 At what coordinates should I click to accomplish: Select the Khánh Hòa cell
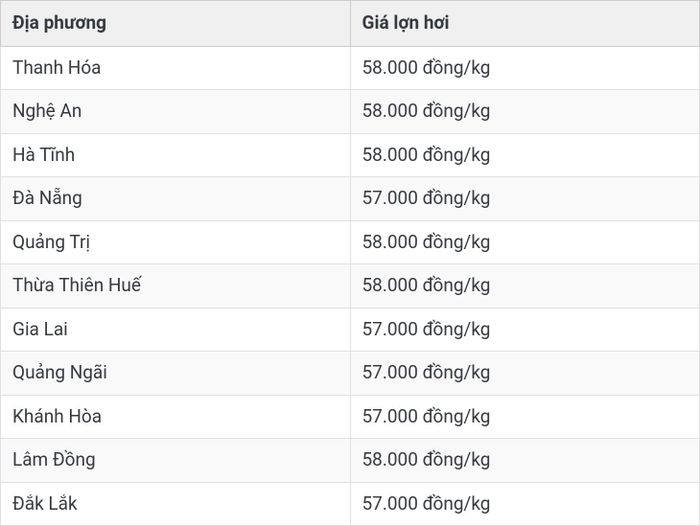coord(175,417)
